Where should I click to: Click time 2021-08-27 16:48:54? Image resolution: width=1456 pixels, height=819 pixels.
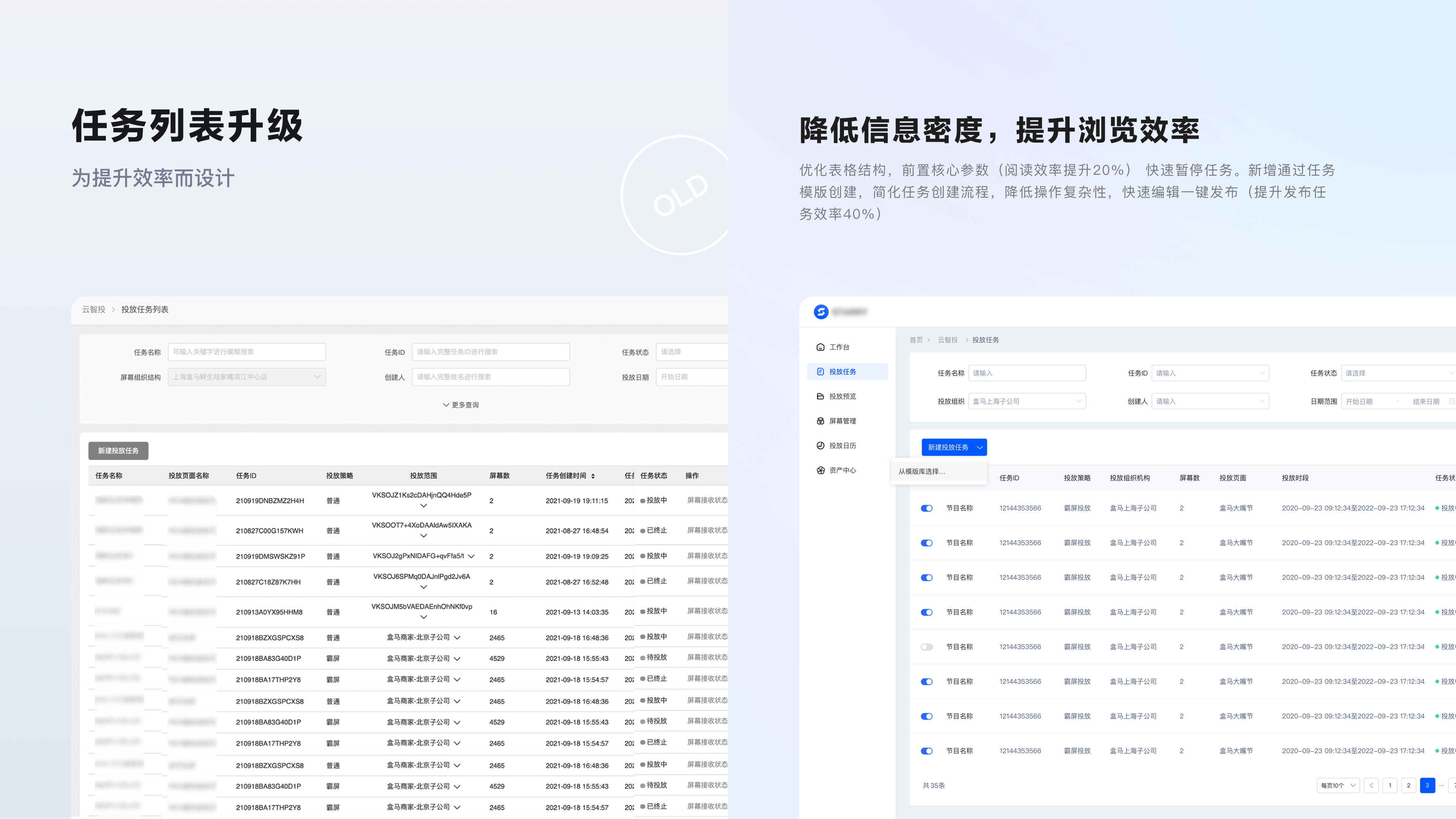click(577, 531)
